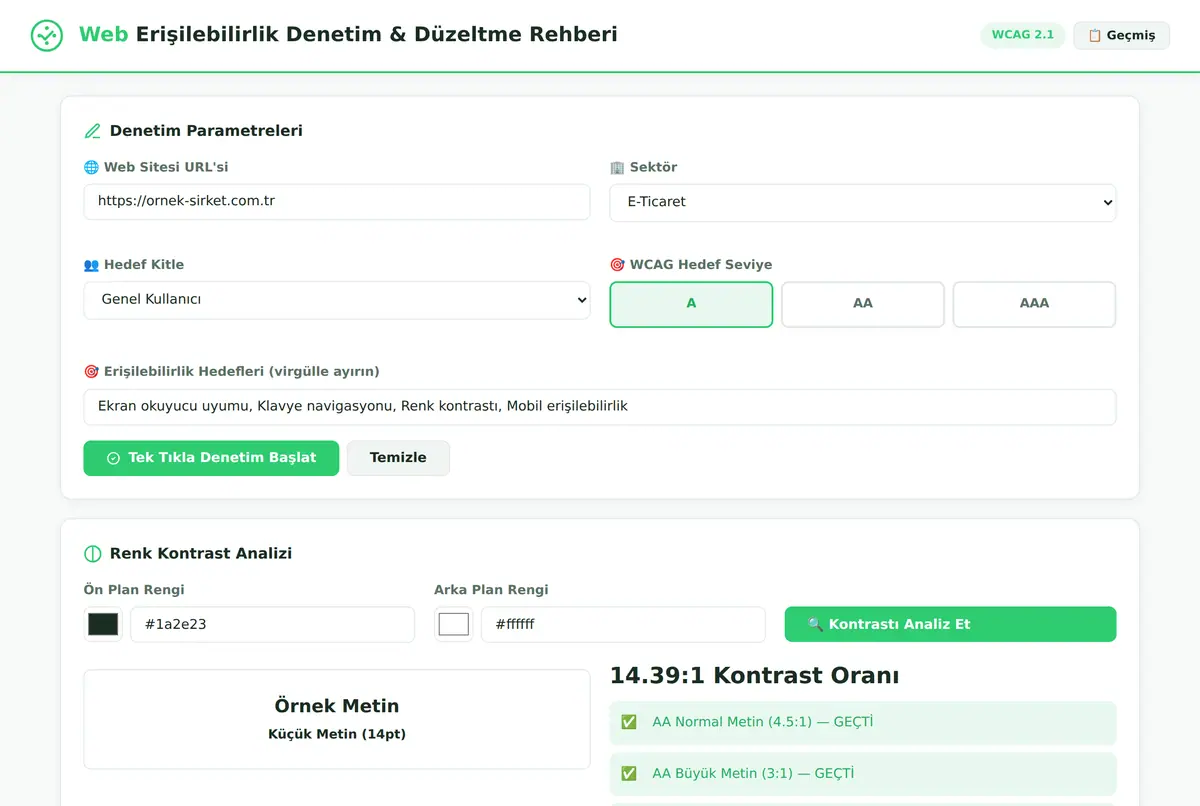The width and height of the screenshot is (1200, 806).
Task: Click the clipboard icon in Geçmiş button
Action: click(x=1094, y=36)
